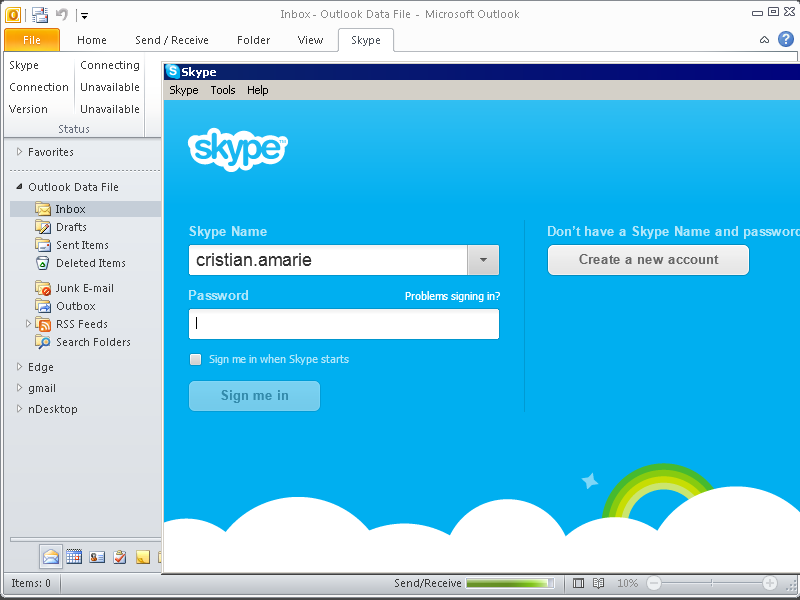
Task: Switch to Tasks view icon
Action: (120, 557)
